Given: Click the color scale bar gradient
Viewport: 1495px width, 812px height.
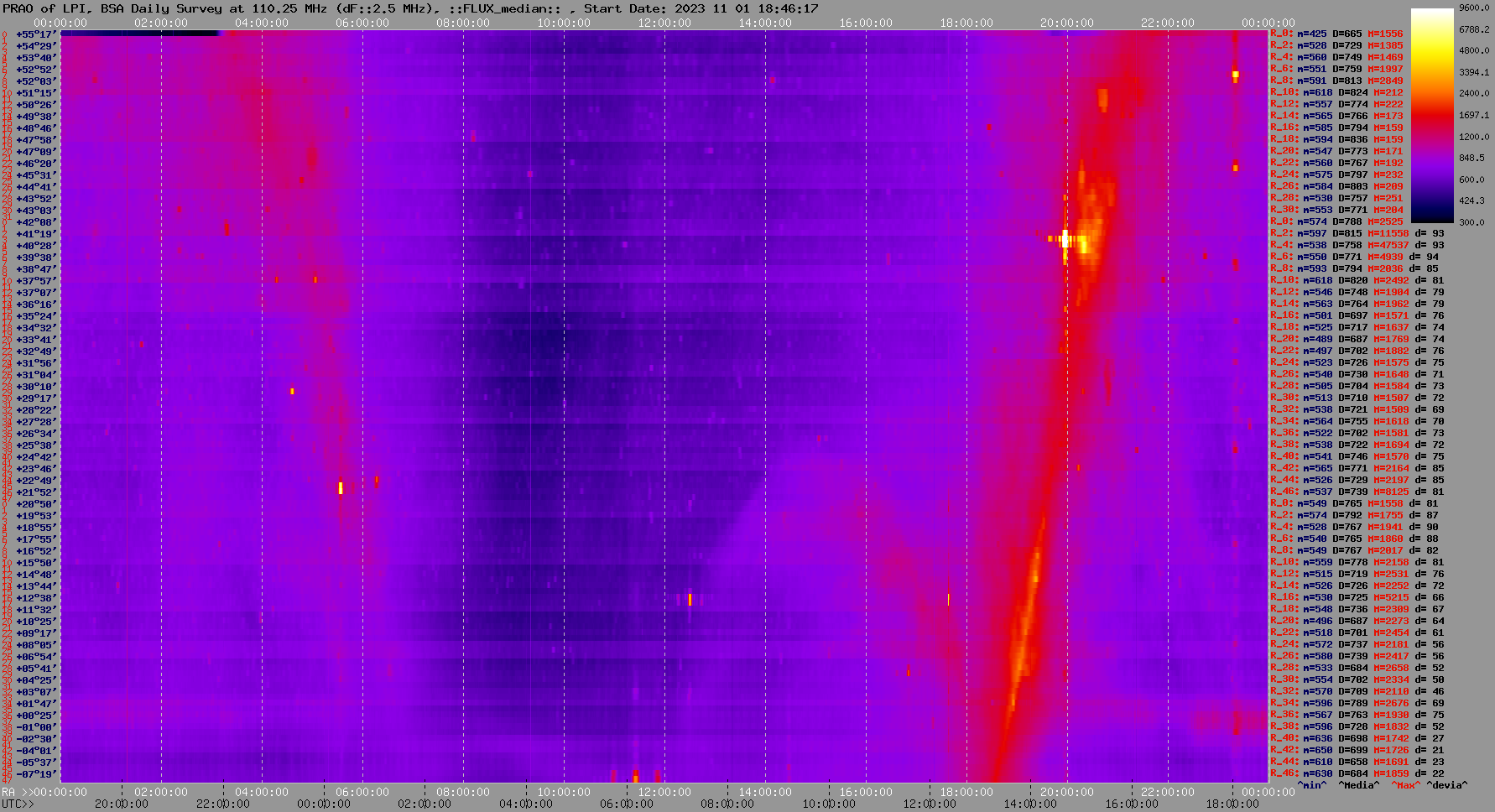Looking at the screenshot, I should point(1432,116).
